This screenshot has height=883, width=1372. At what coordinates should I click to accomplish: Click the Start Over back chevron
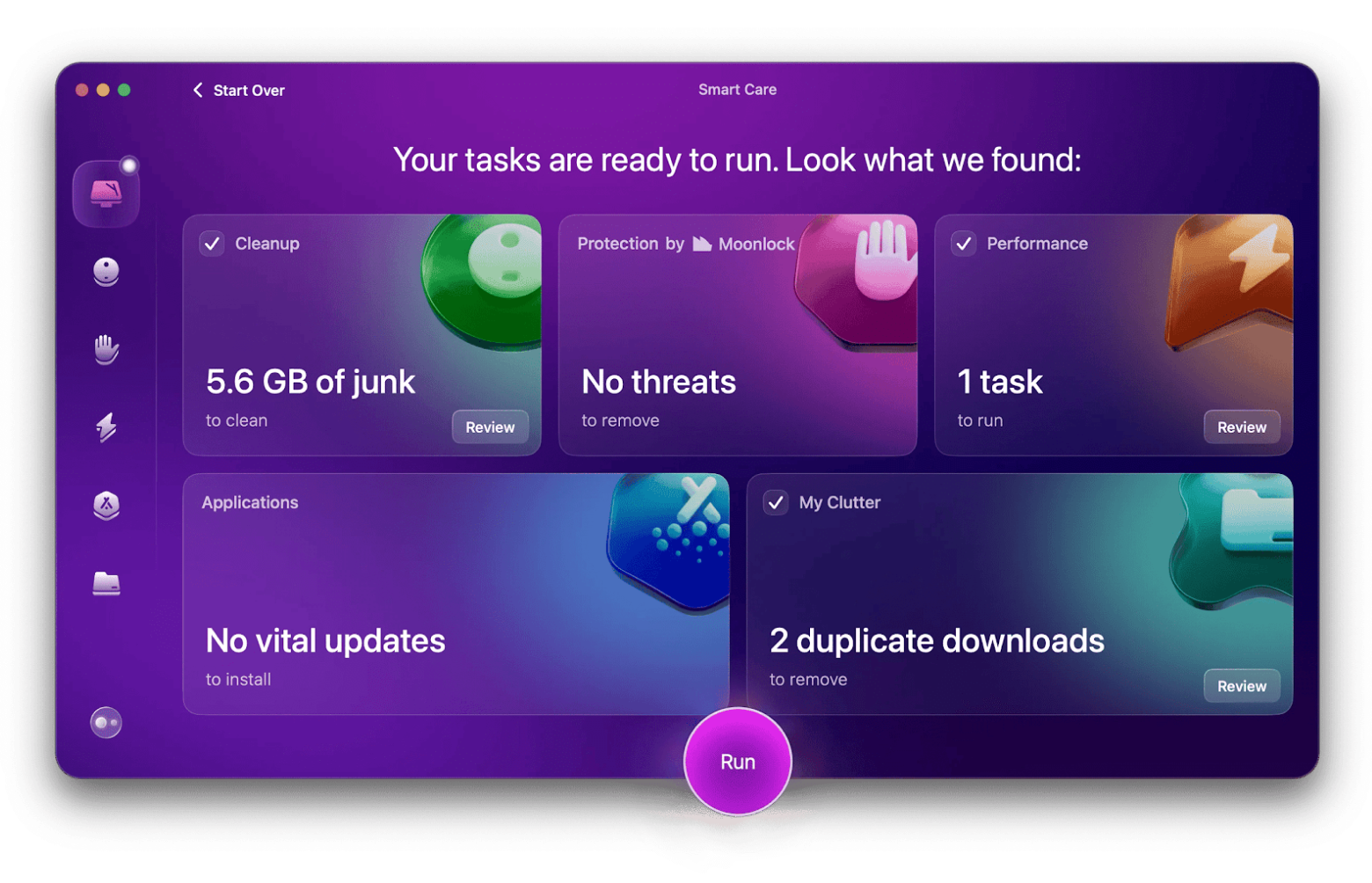click(197, 90)
